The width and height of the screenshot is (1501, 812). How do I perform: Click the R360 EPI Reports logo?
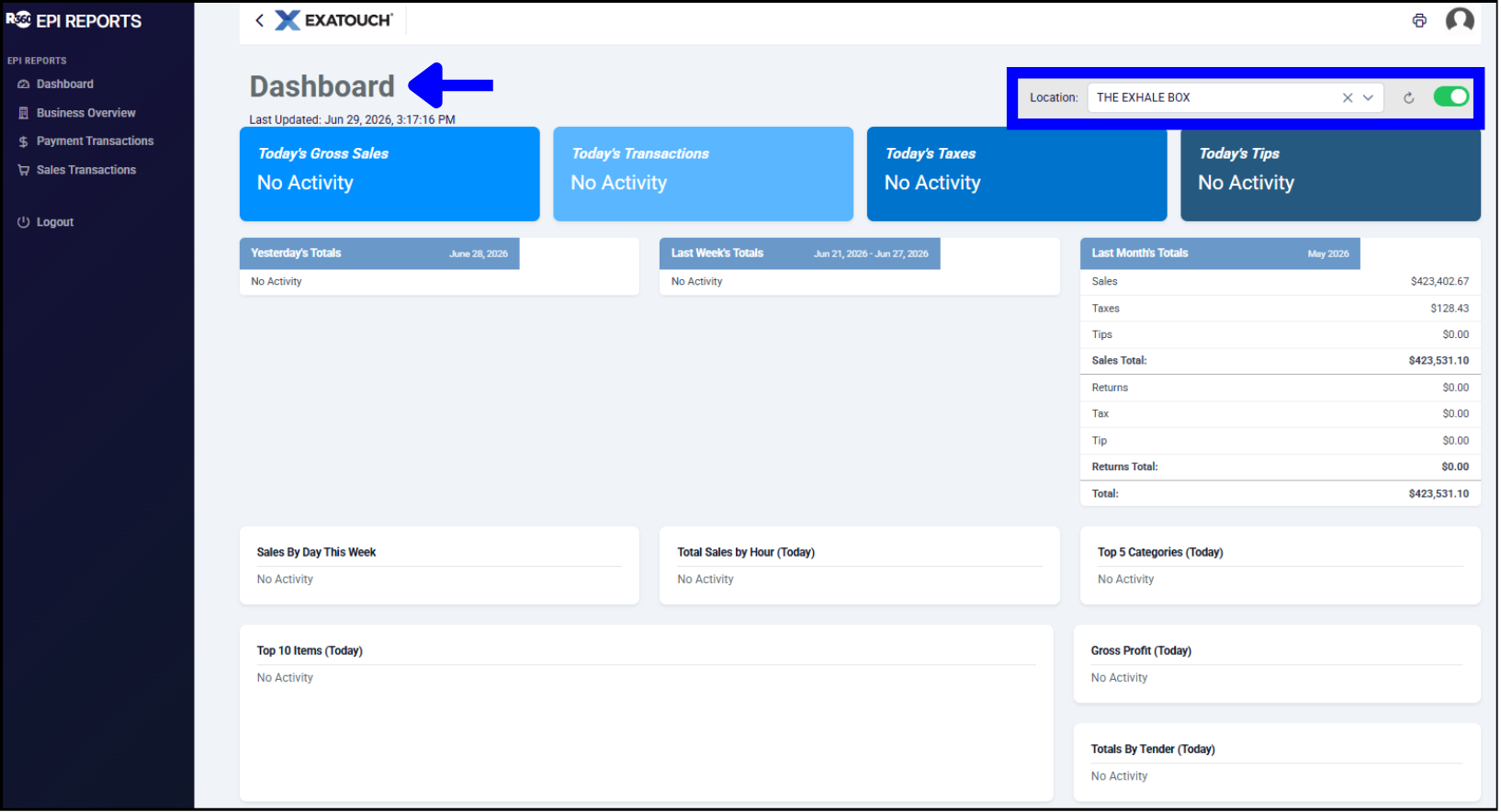click(x=74, y=20)
